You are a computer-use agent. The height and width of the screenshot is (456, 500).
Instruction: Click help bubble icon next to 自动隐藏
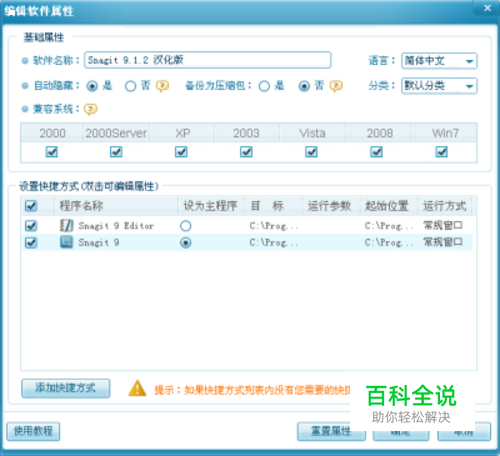162,86
